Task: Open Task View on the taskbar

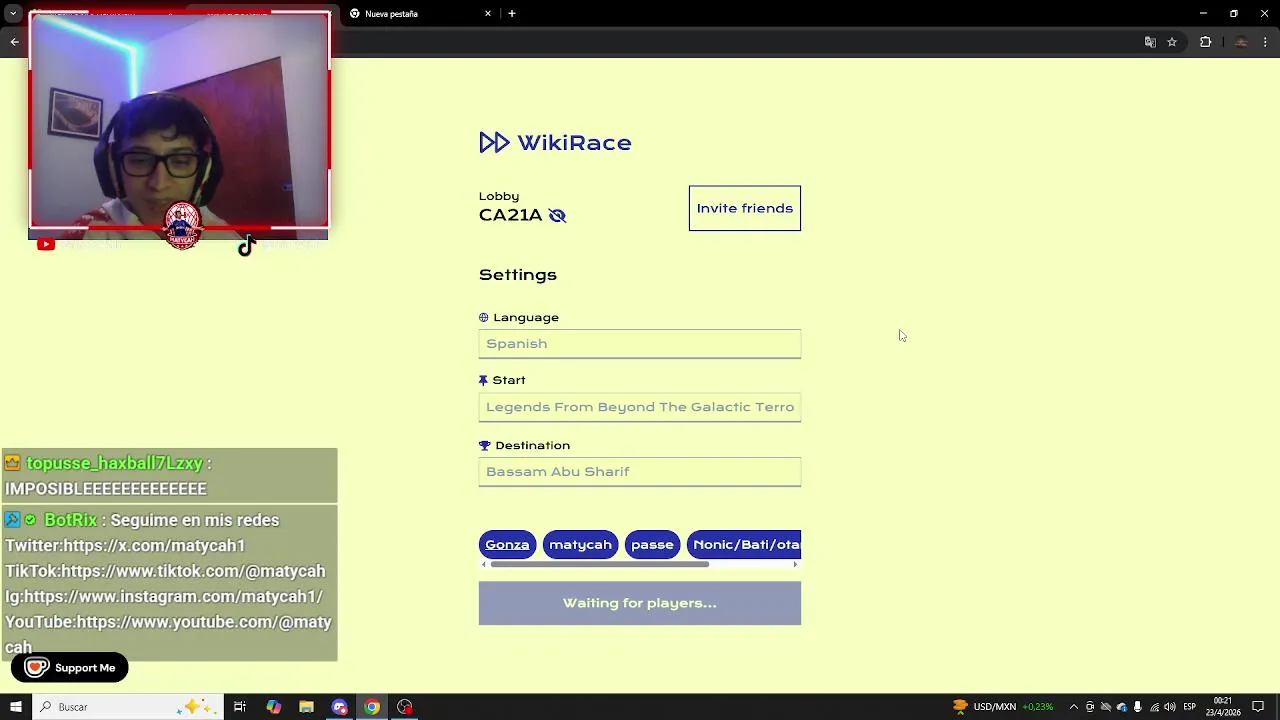Action: pos(240,707)
